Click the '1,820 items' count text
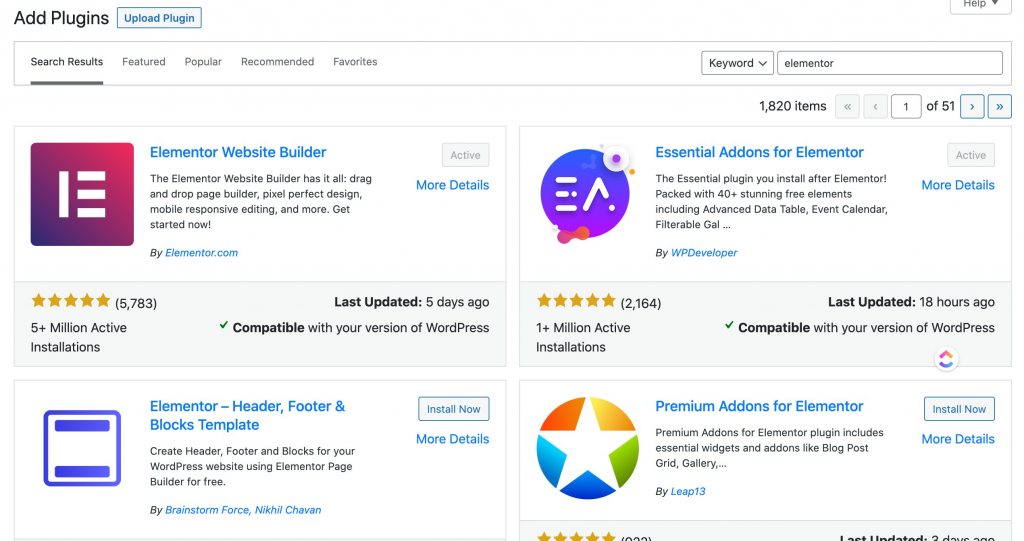1024x541 pixels. point(793,107)
